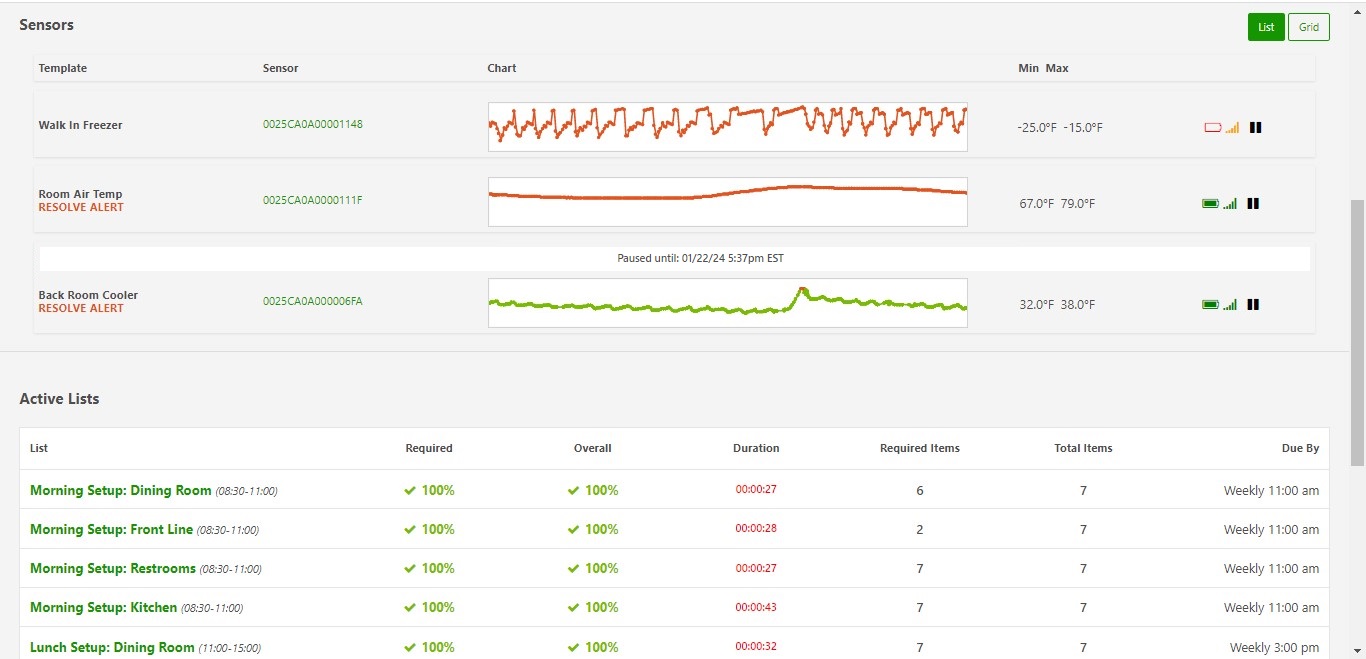Click the Room Air Temp signal bars icon
Screen dimensions: 1366x659
click(1230, 204)
